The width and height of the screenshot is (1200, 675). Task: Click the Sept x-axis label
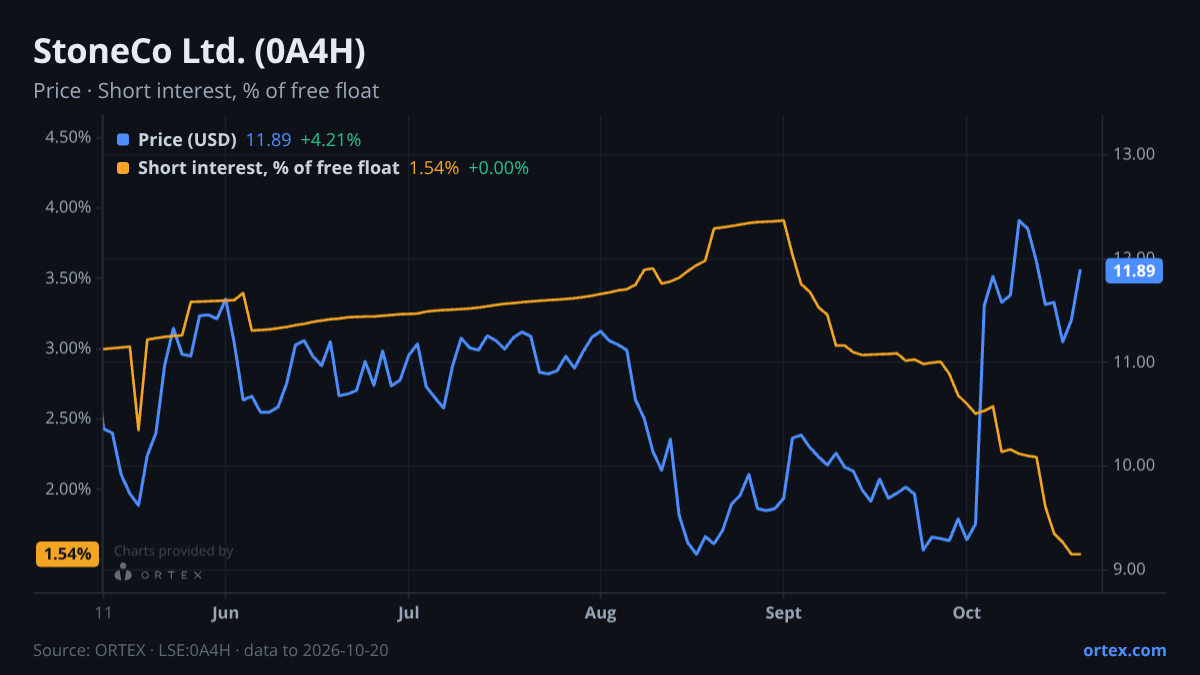pos(783,613)
